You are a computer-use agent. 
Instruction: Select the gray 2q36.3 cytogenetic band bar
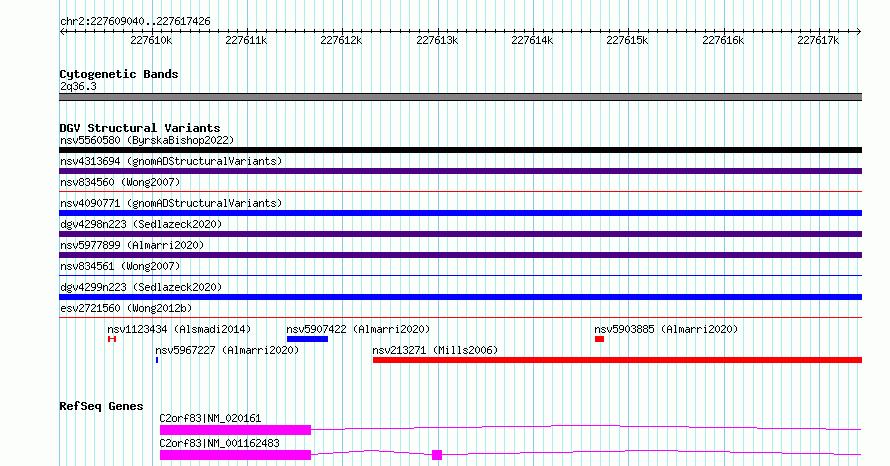point(460,97)
